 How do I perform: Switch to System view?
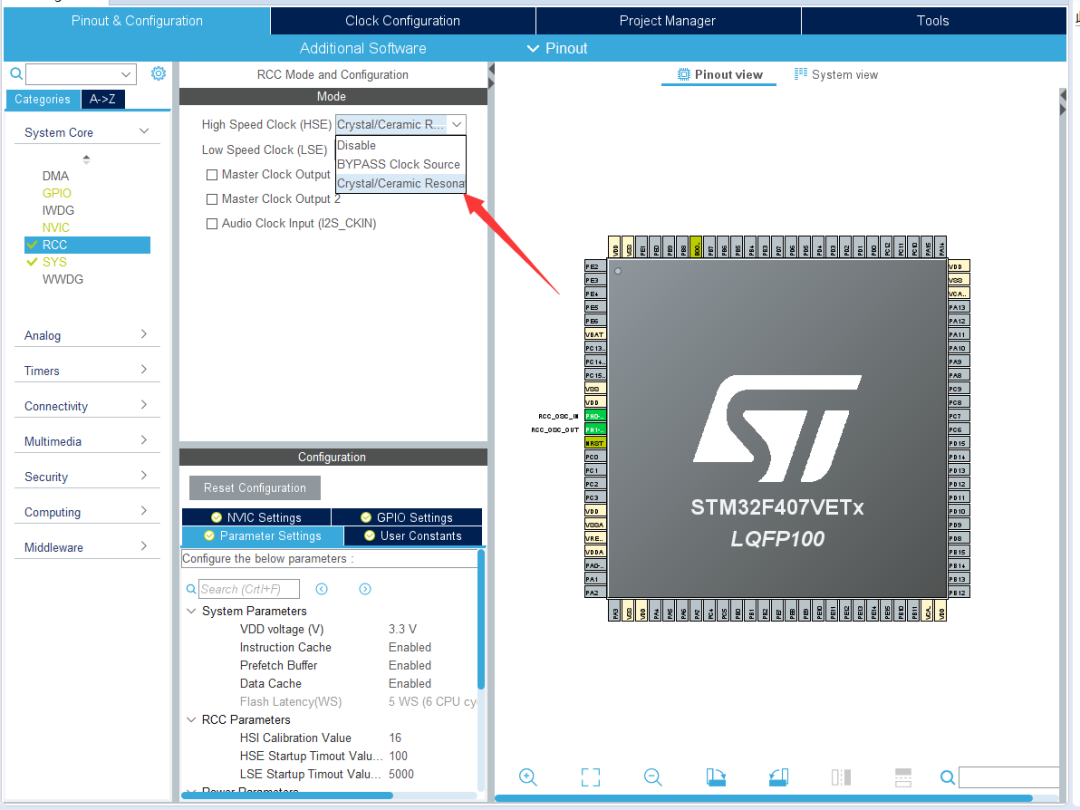point(836,74)
